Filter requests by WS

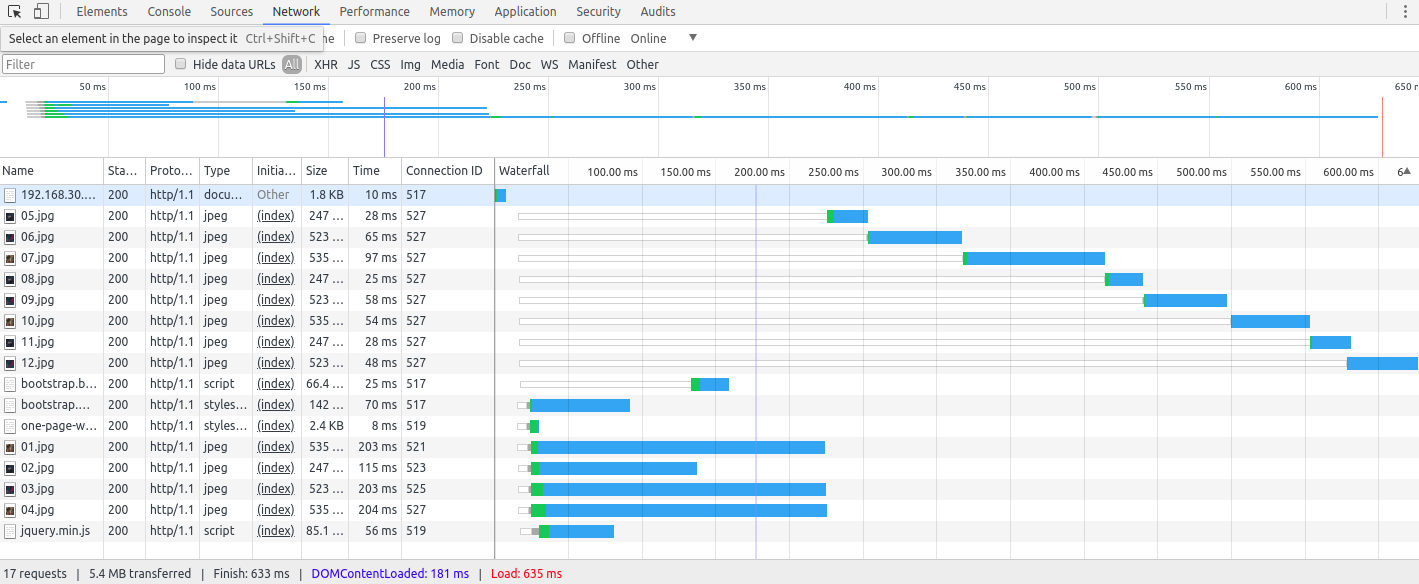550,64
